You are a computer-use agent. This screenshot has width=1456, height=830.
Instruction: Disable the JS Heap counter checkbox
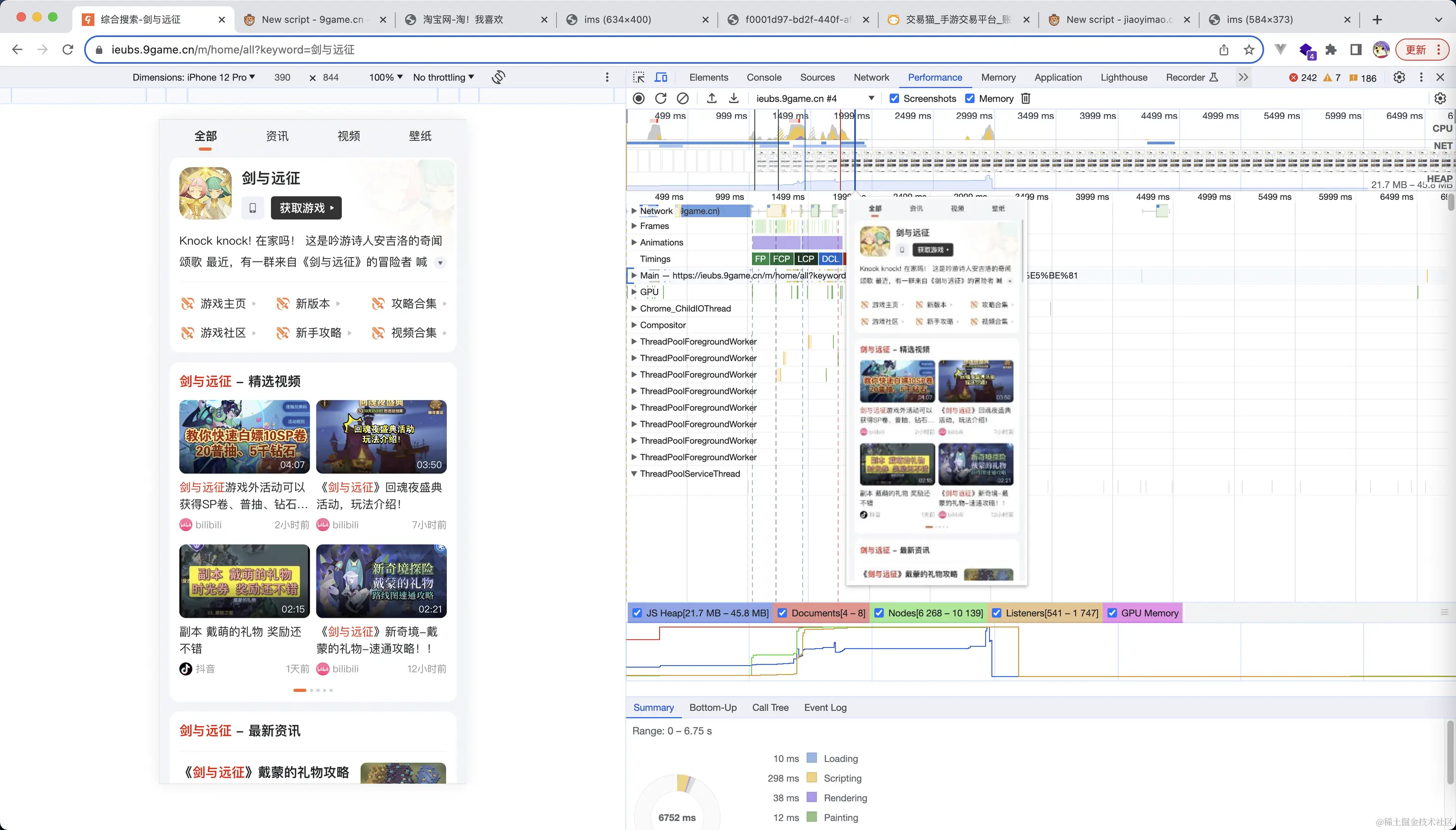coord(637,613)
